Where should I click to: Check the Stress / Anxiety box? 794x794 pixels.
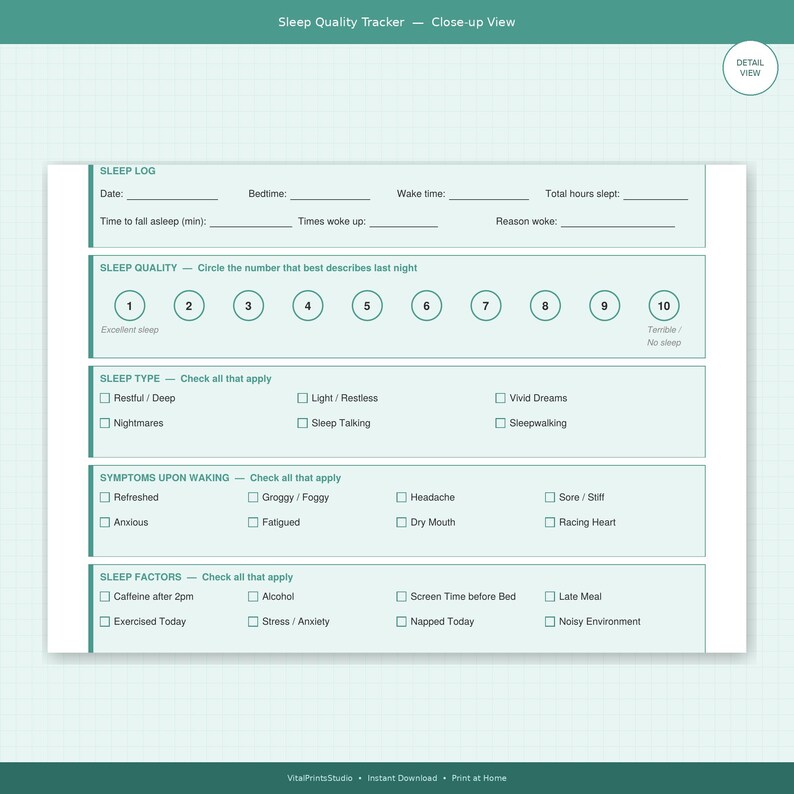253,621
